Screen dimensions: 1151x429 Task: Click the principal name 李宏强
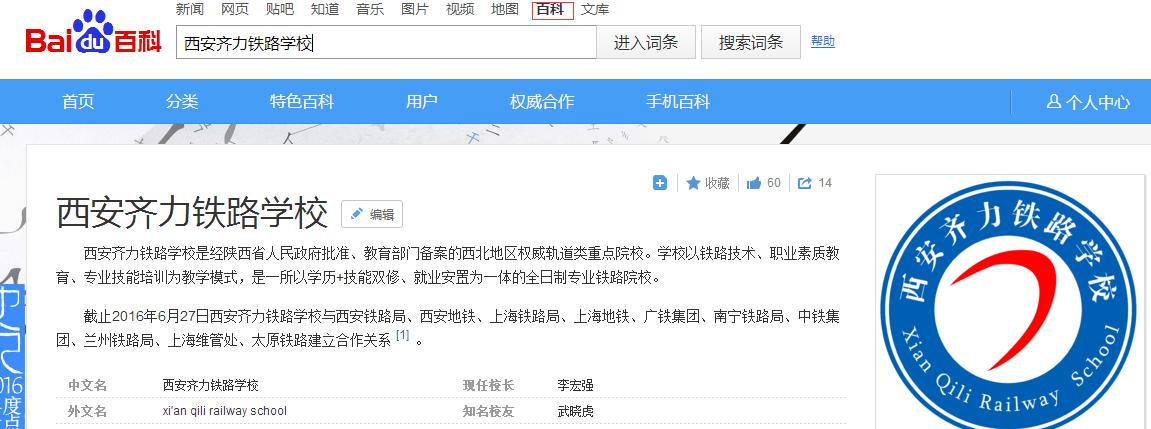point(575,386)
